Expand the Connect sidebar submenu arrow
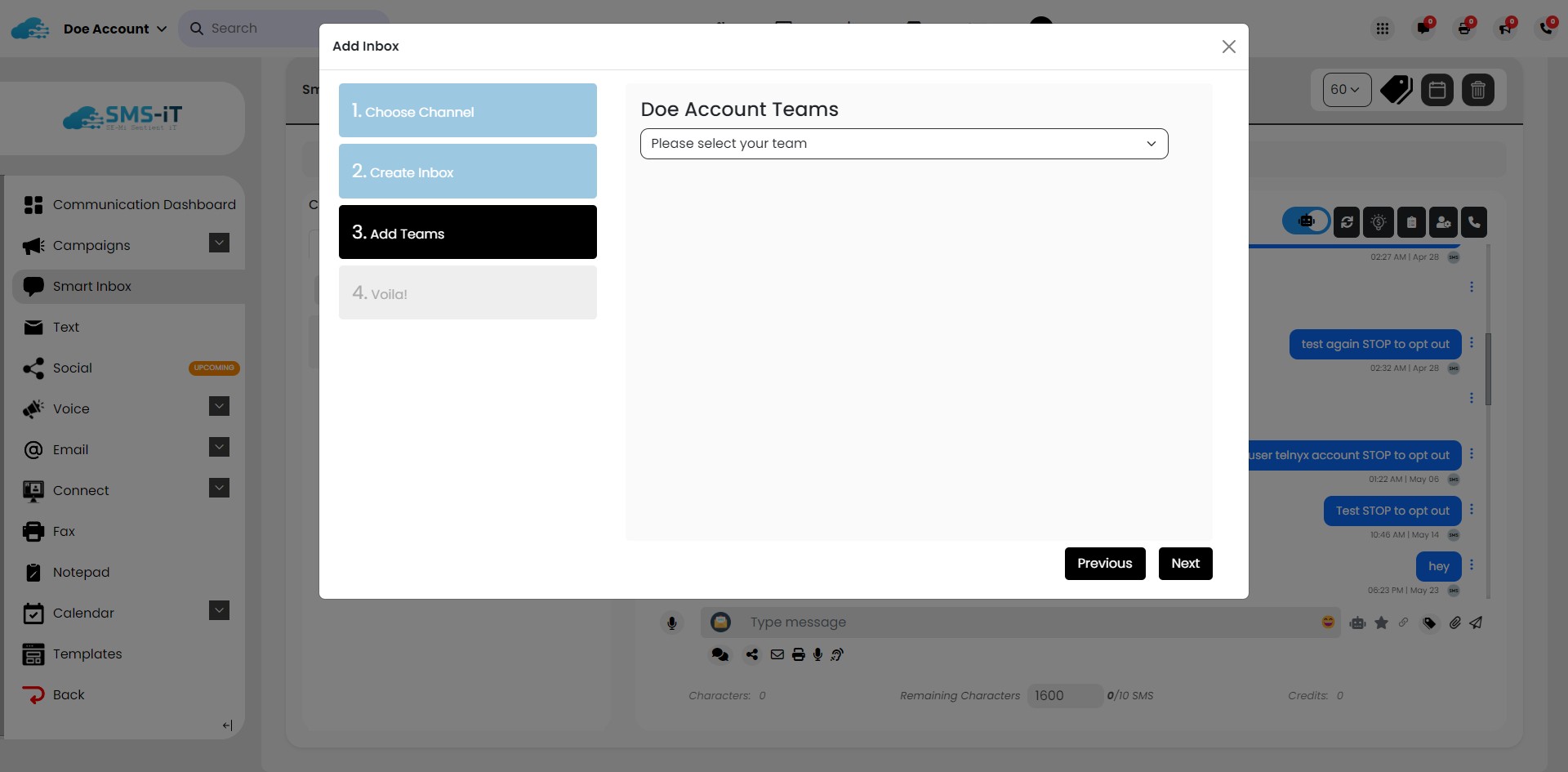The width and height of the screenshot is (1568, 772). click(219, 488)
